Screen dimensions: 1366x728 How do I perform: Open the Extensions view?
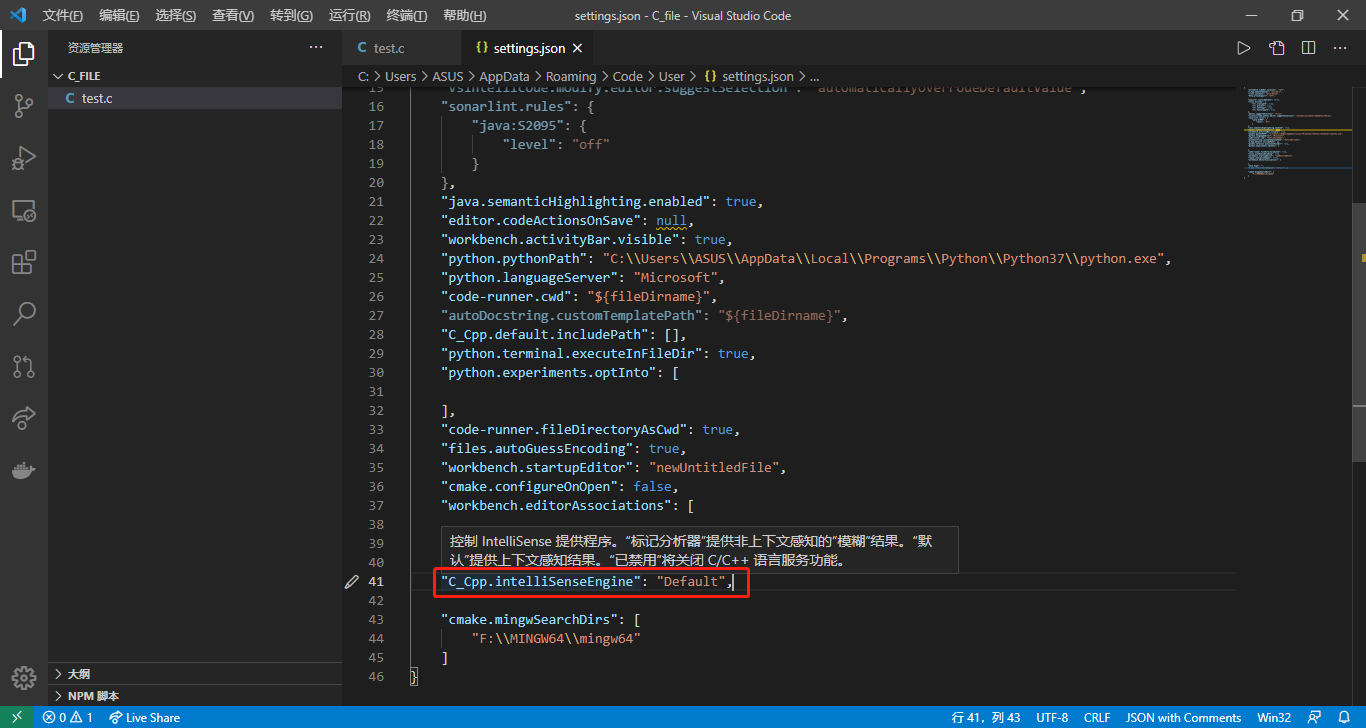pyautogui.click(x=23, y=262)
